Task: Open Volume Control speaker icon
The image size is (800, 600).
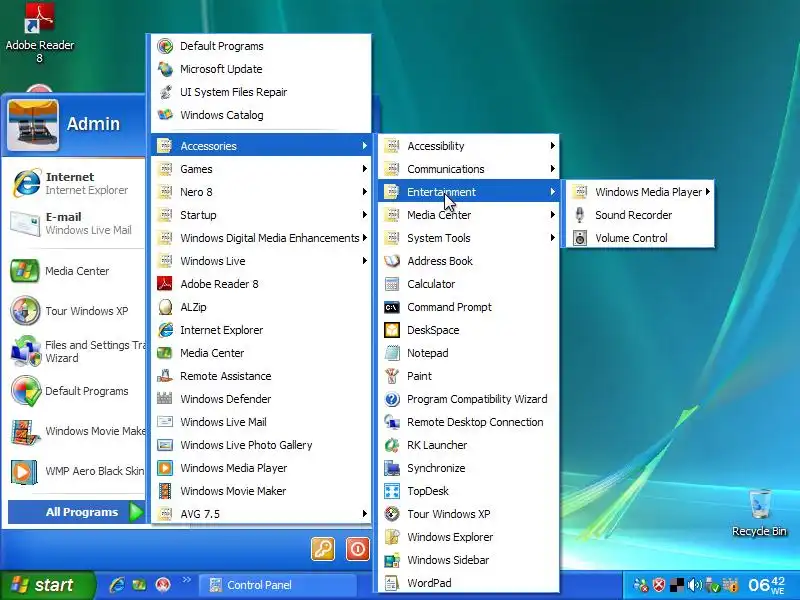Action: coord(580,238)
